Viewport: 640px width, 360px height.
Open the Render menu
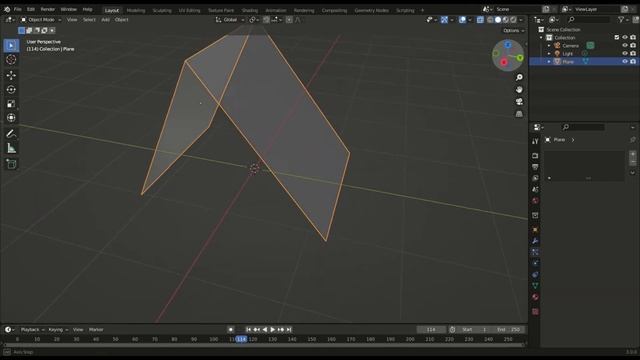coord(48,9)
